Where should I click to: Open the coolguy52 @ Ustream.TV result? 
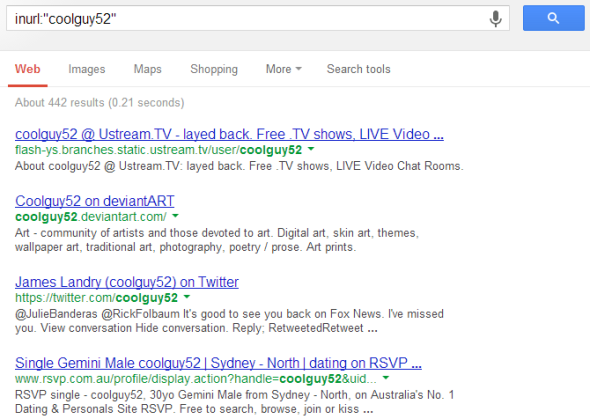[x=229, y=134]
